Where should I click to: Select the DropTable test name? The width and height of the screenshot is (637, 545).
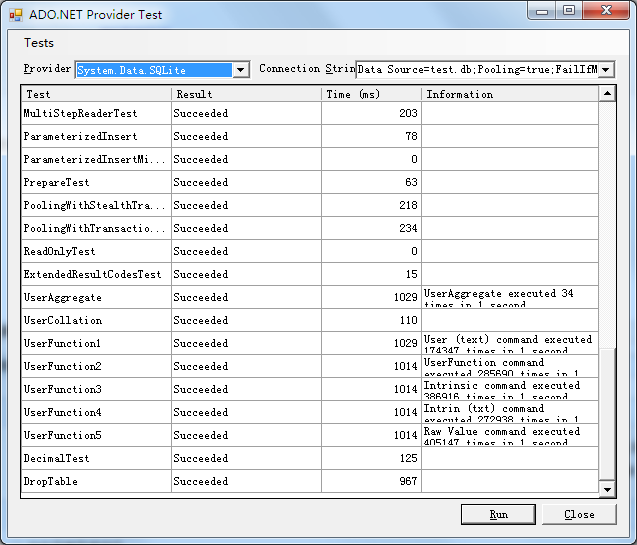coord(50,482)
